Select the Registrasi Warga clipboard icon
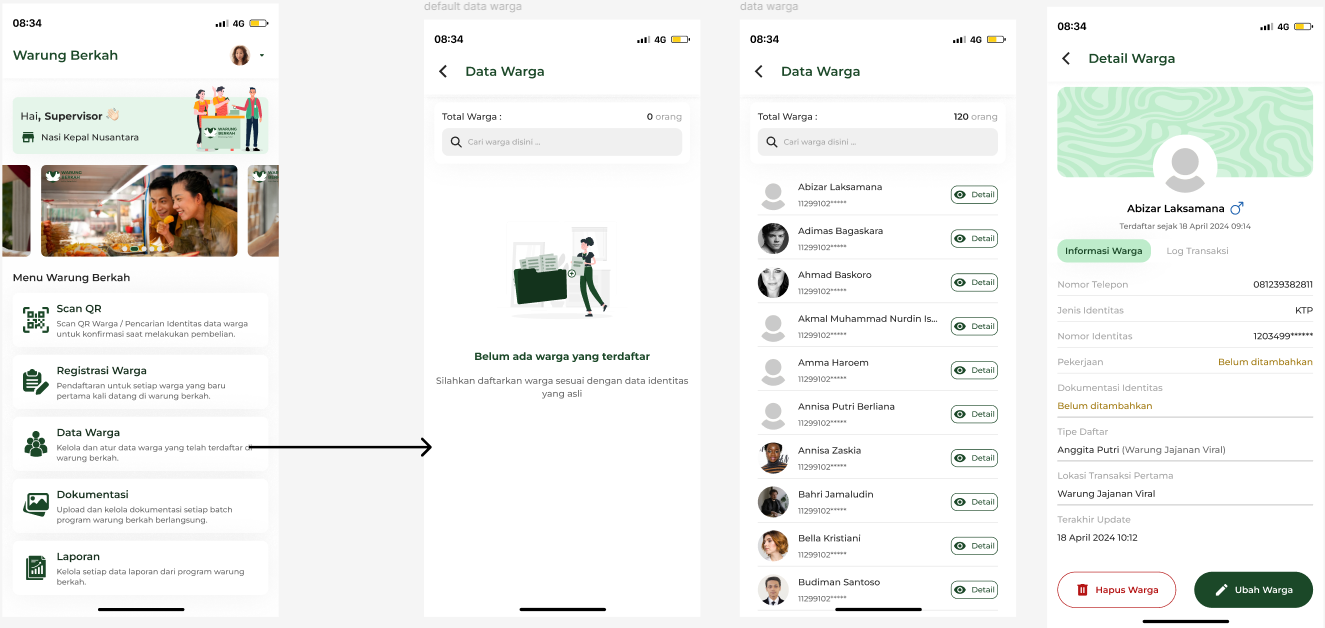 36,382
